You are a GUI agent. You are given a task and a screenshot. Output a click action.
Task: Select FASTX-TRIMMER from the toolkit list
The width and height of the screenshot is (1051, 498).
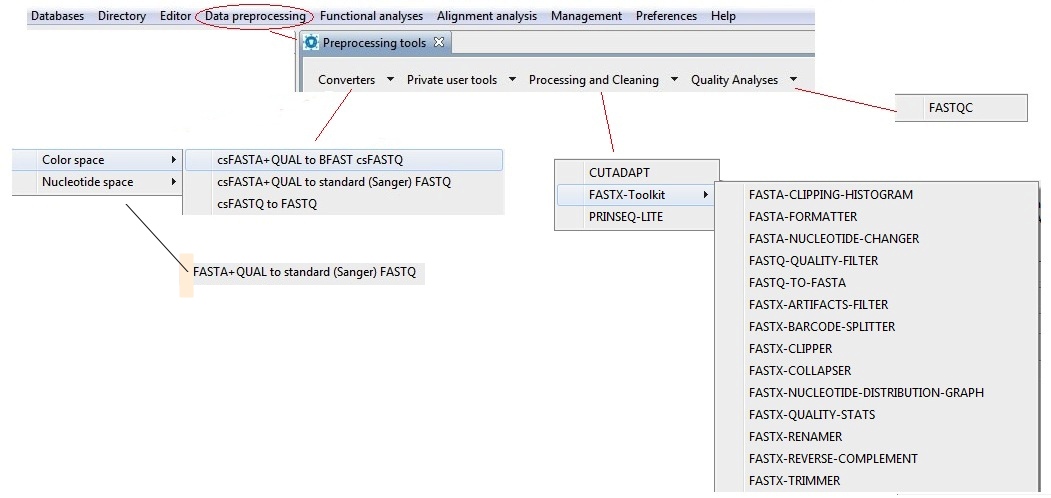coord(794,481)
